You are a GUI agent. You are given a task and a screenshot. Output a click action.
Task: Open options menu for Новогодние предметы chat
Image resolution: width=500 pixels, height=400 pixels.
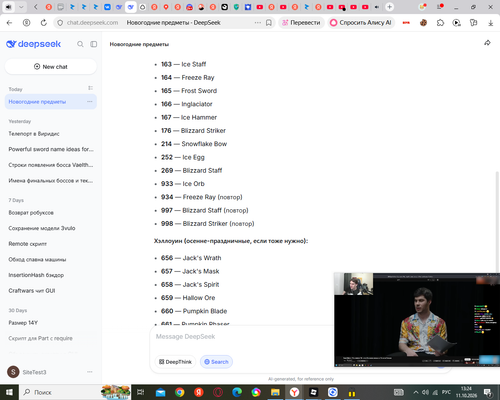pos(90,102)
